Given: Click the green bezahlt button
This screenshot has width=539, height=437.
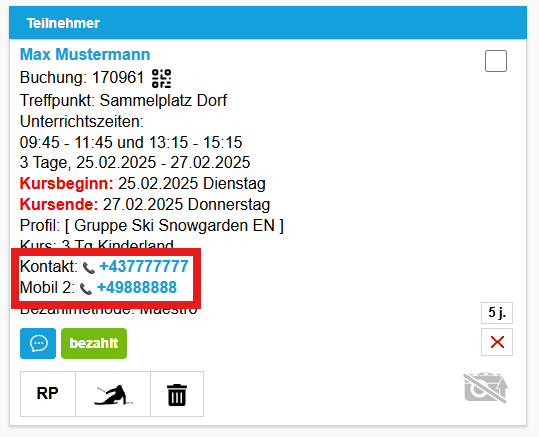Looking at the screenshot, I should pyautogui.click(x=94, y=343).
